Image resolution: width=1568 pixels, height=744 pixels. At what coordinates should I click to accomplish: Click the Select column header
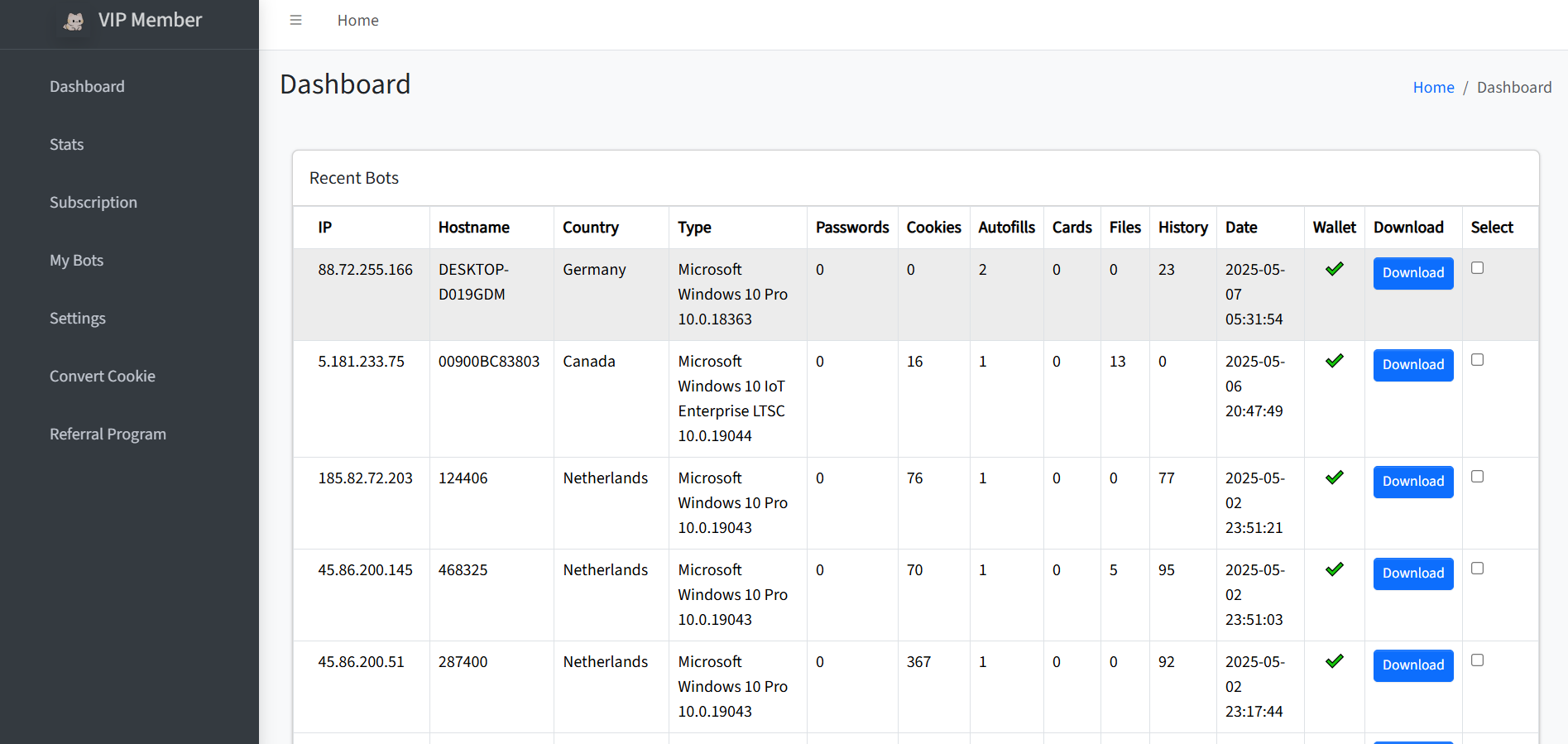click(1492, 228)
